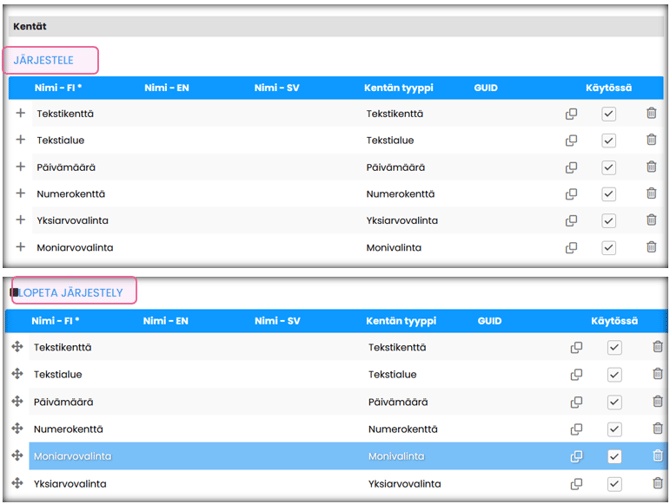Click the copy icon in the plus-icon Moniarvovalinta row

571,247
